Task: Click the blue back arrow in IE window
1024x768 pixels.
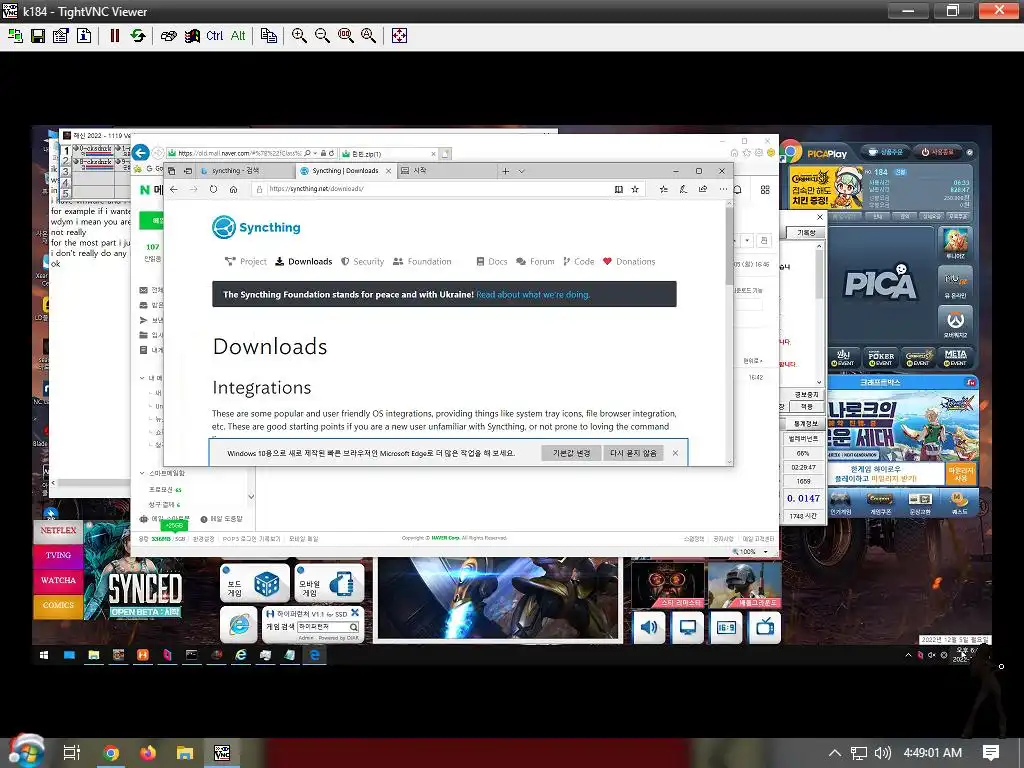Action: pyautogui.click(x=140, y=153)
